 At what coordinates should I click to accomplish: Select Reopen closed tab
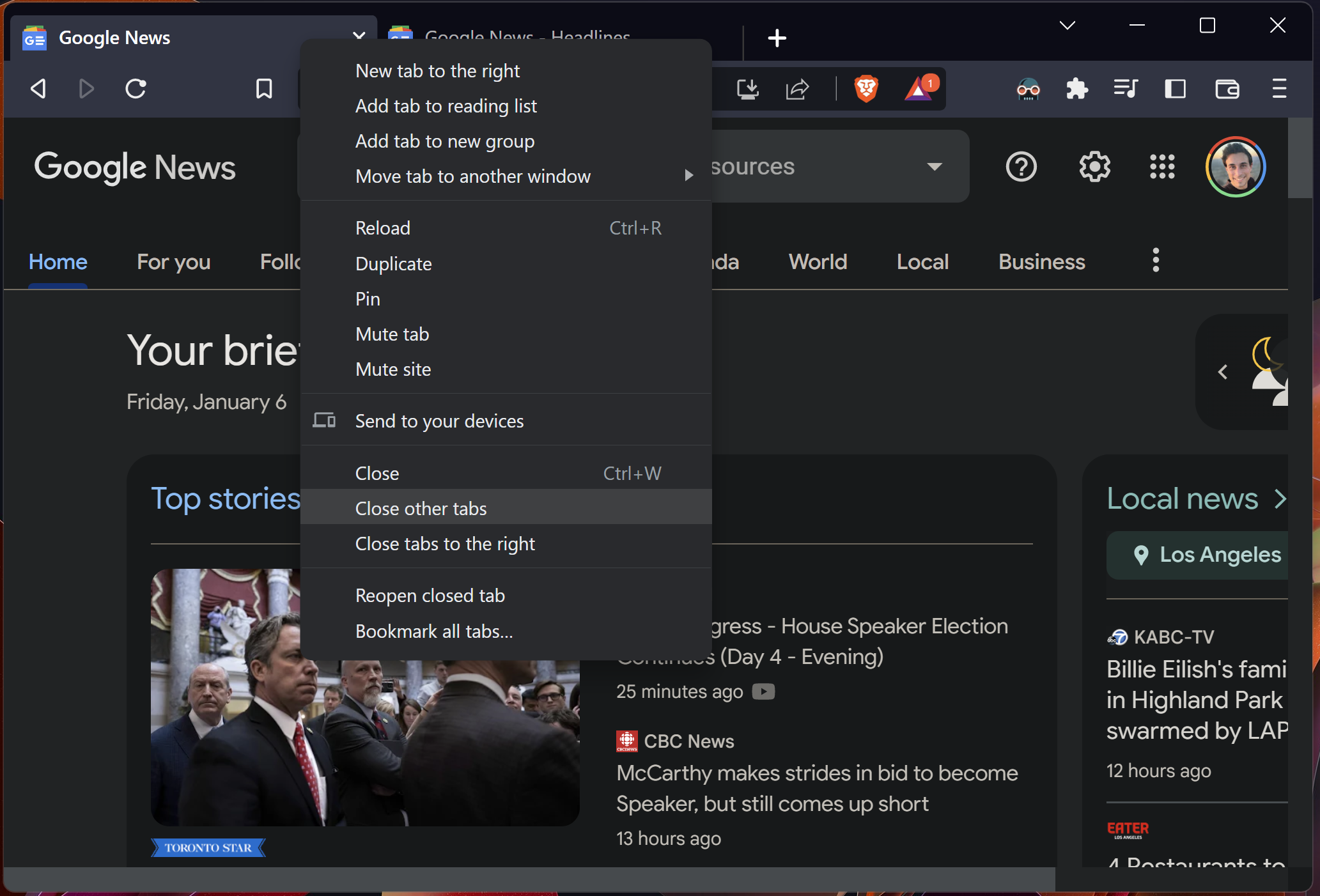(506, 596)
